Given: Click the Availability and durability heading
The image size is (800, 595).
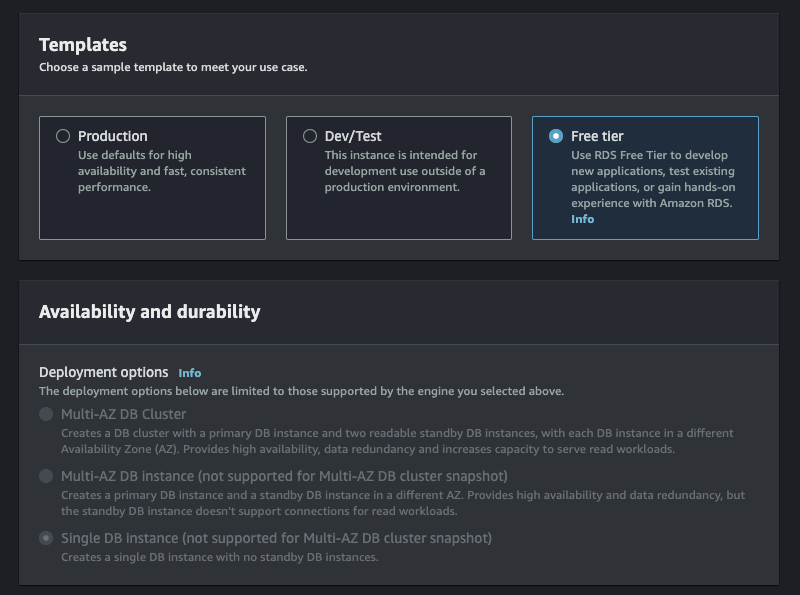Looking at the screenshot, I should point(149,312).
